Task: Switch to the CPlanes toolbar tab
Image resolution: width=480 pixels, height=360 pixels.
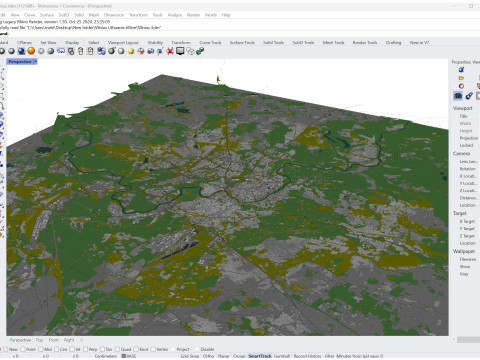Action: [x=24, y=42]
